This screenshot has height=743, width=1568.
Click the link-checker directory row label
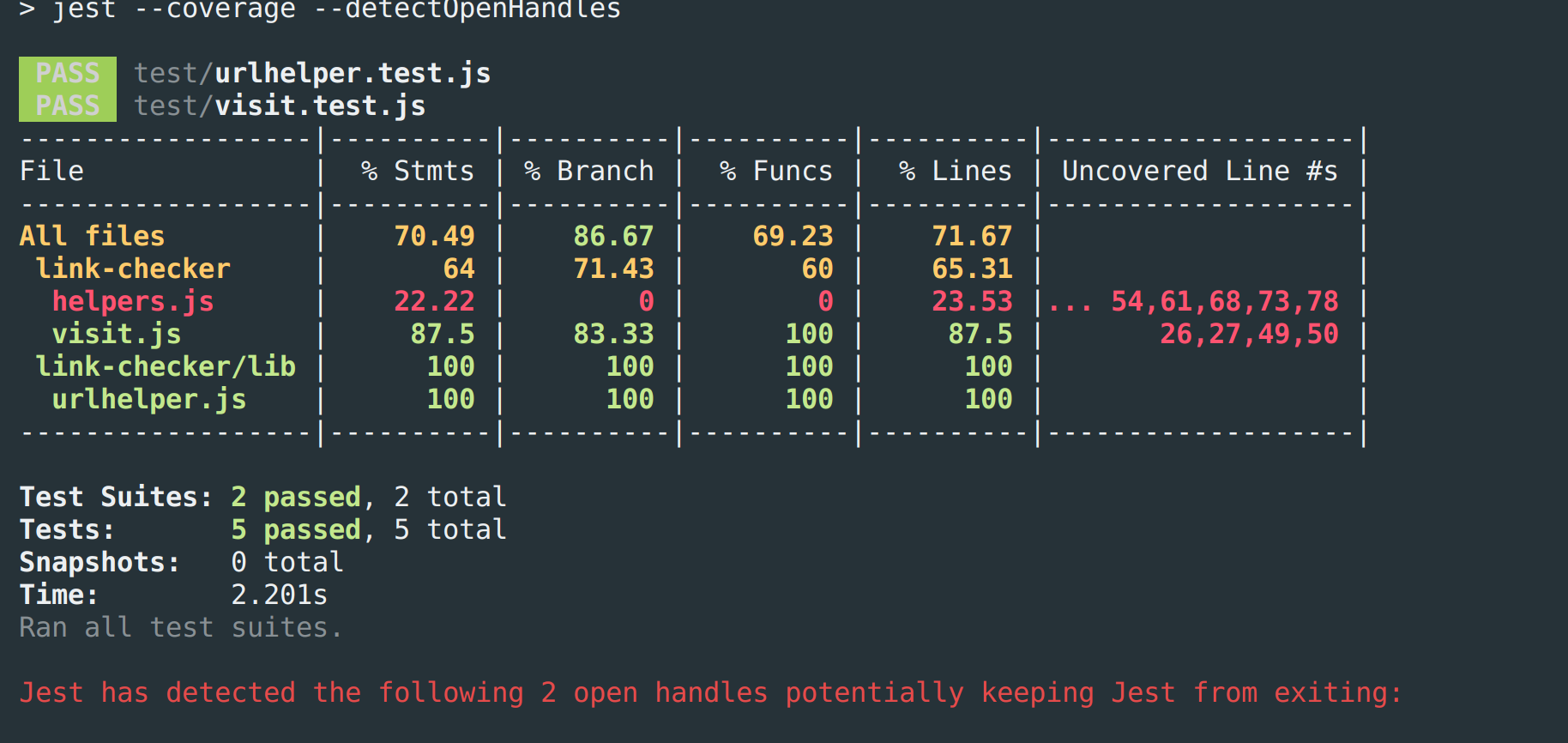tap(133, 269)
